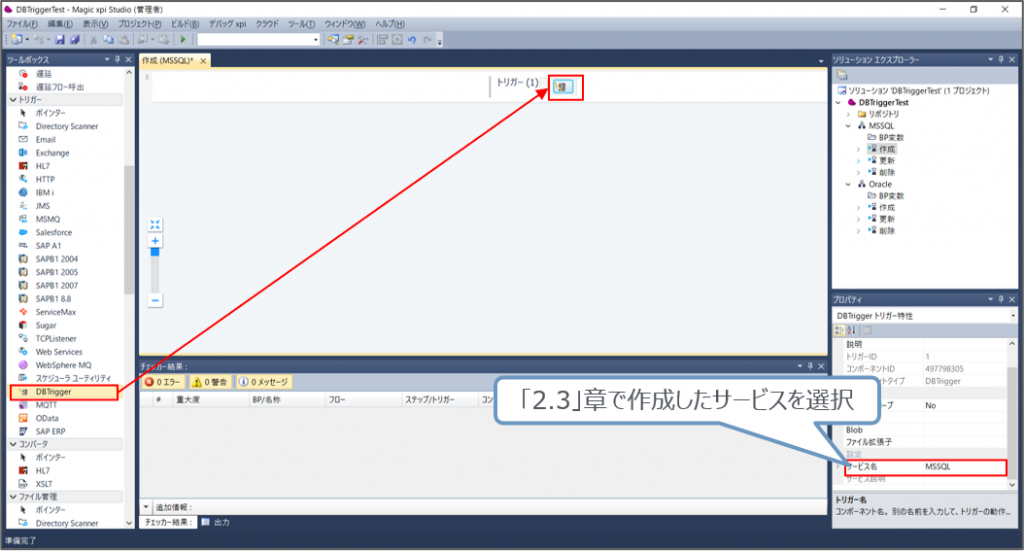Click the trigger icon on the canvas
The width and height of the screenshot is (1024, 551).
pos(562,86)
